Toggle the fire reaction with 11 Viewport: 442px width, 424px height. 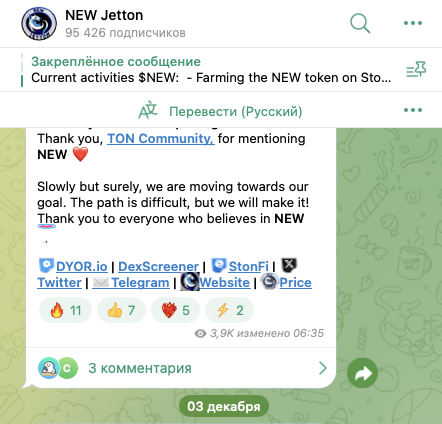(x=65, y=310)
